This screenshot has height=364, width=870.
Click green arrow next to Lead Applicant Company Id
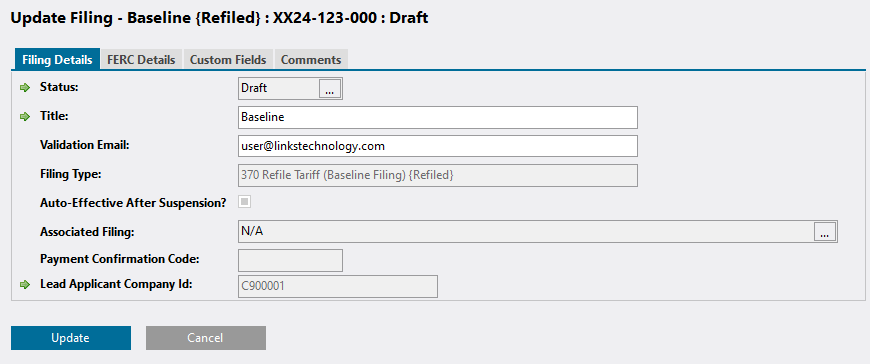pos(24,285)
